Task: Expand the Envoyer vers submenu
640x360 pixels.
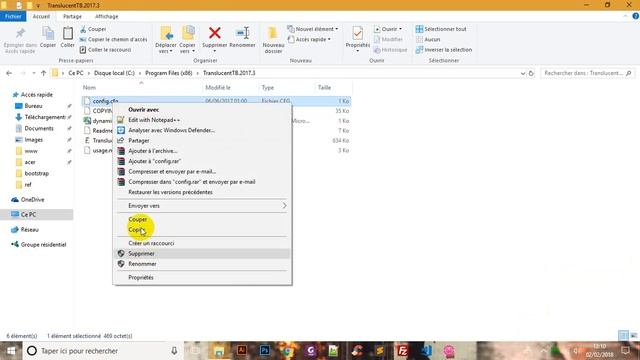Action: [x=202, y=206]
